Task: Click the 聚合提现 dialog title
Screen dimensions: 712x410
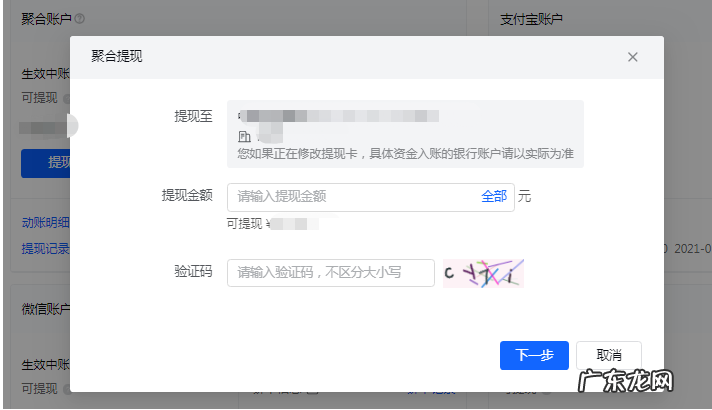Action: pos(117,56)
